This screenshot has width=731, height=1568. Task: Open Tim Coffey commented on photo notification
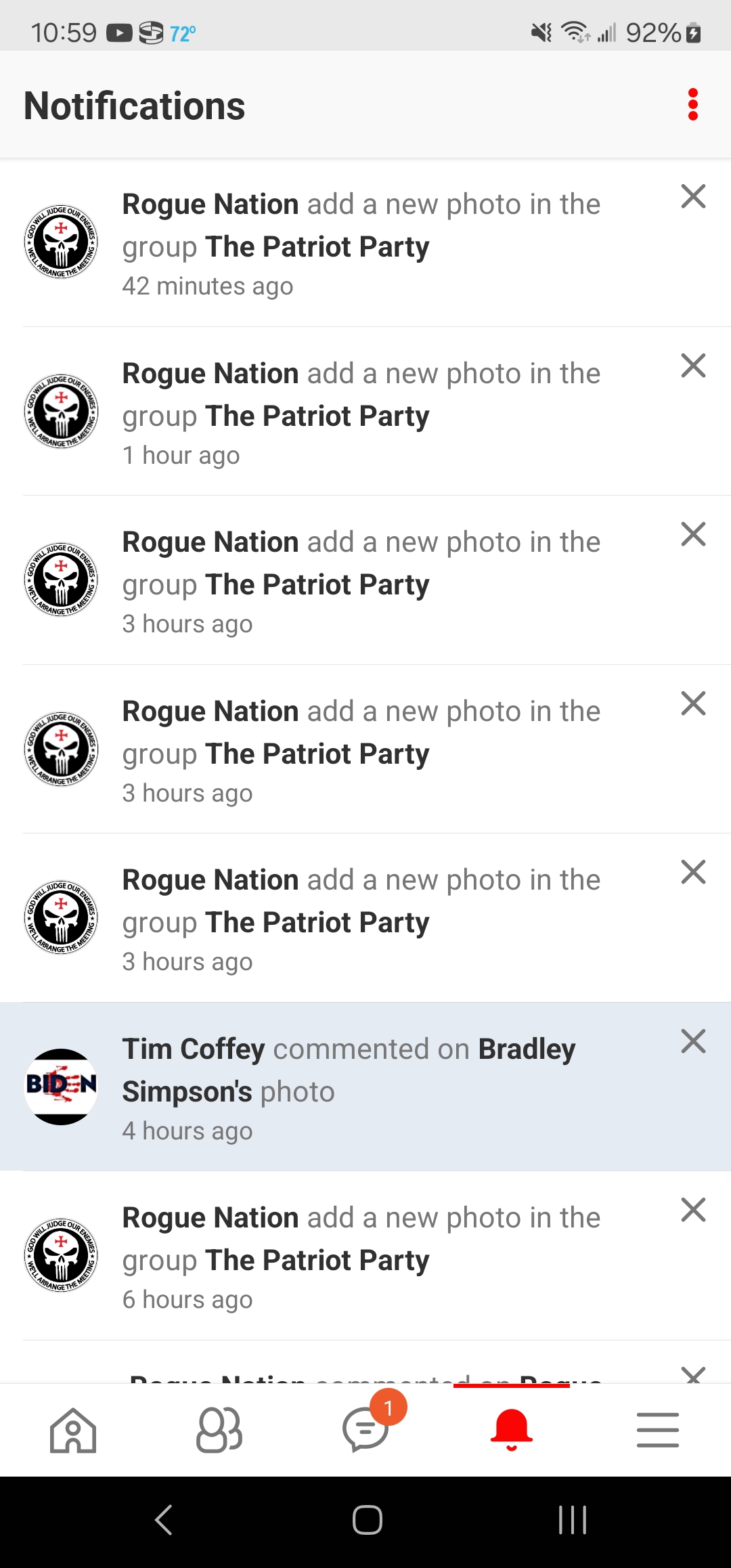pos(361,1088)
